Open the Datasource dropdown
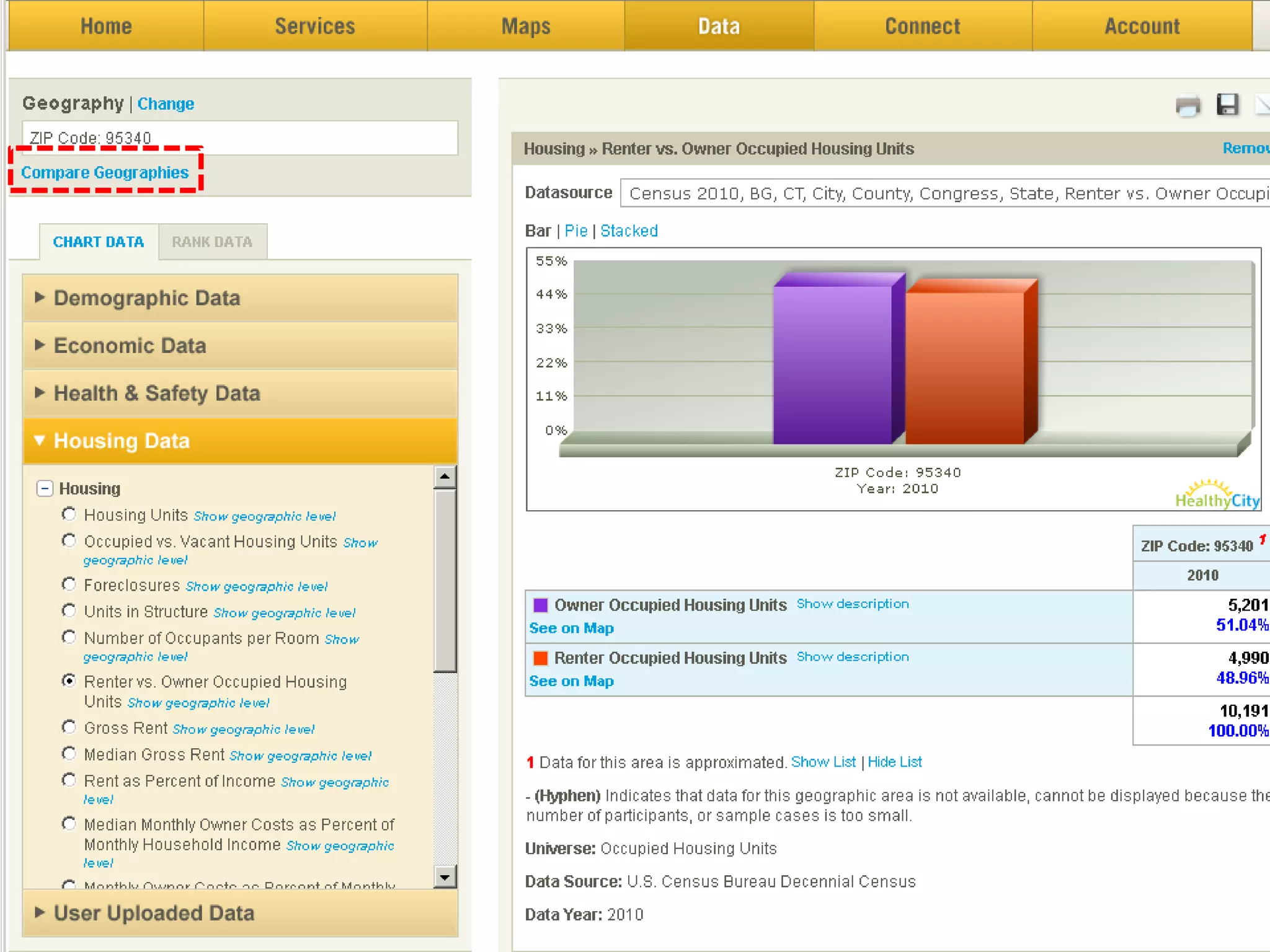This screenshot has height=952, width=1270. click(x=945, y=193)
